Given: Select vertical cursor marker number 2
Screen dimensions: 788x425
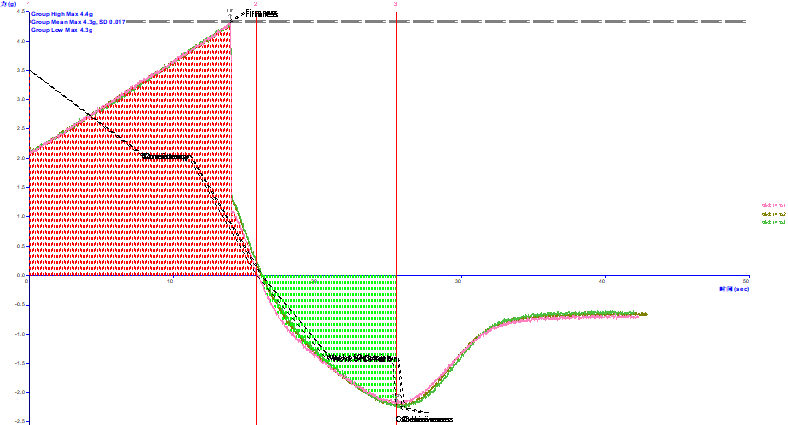Looking at the screenshot, I should point(256,5).
